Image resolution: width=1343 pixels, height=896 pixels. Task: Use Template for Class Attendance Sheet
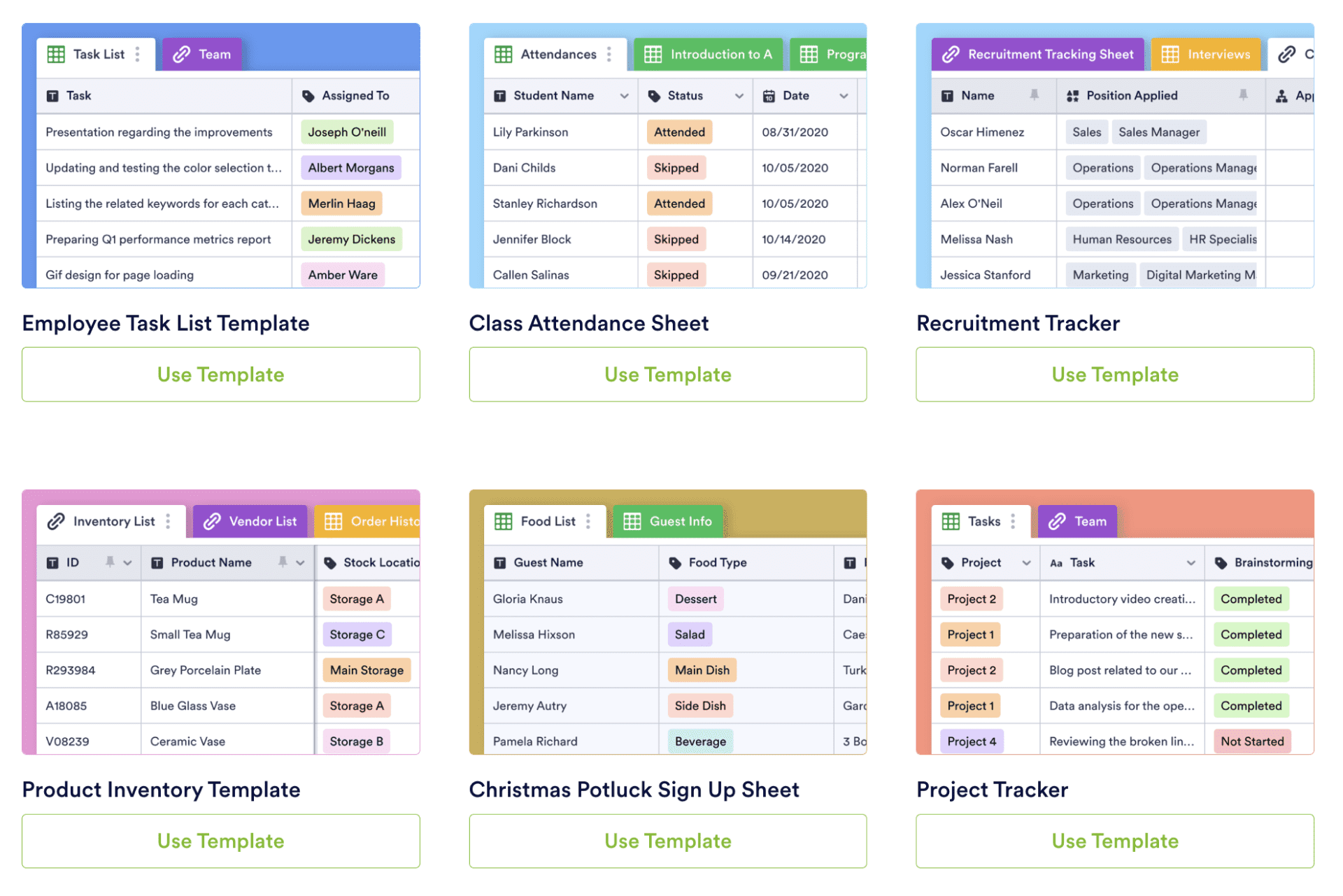668,374
